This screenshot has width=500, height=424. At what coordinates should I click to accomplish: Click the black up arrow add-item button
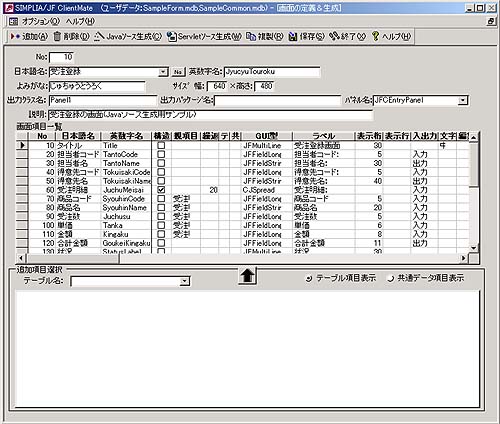pyautogui.click(x=247, y=276)
